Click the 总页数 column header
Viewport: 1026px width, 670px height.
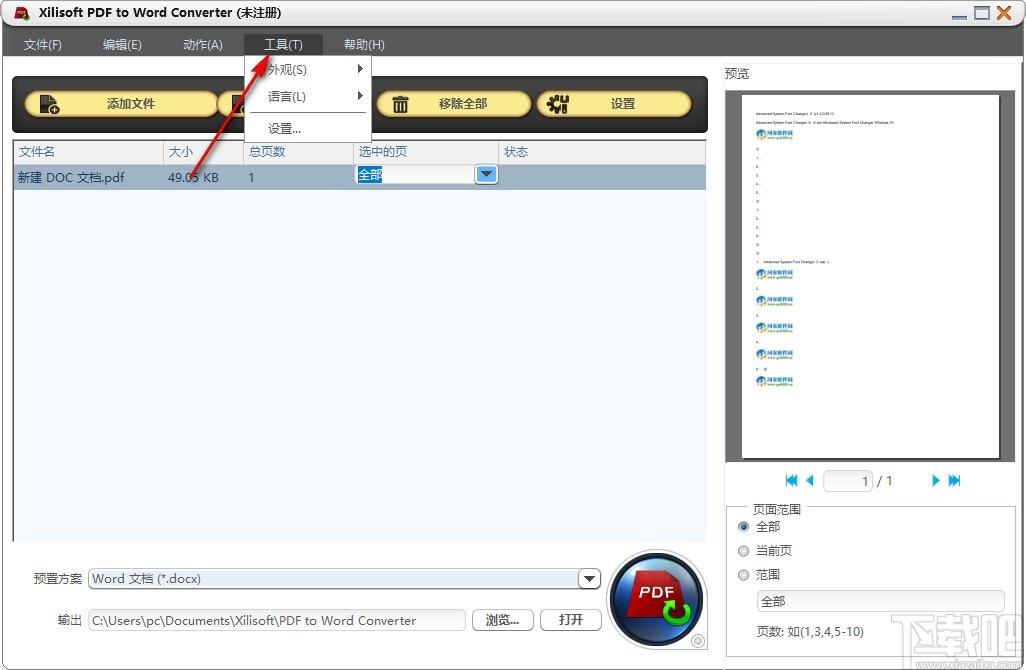click(298, 152)
